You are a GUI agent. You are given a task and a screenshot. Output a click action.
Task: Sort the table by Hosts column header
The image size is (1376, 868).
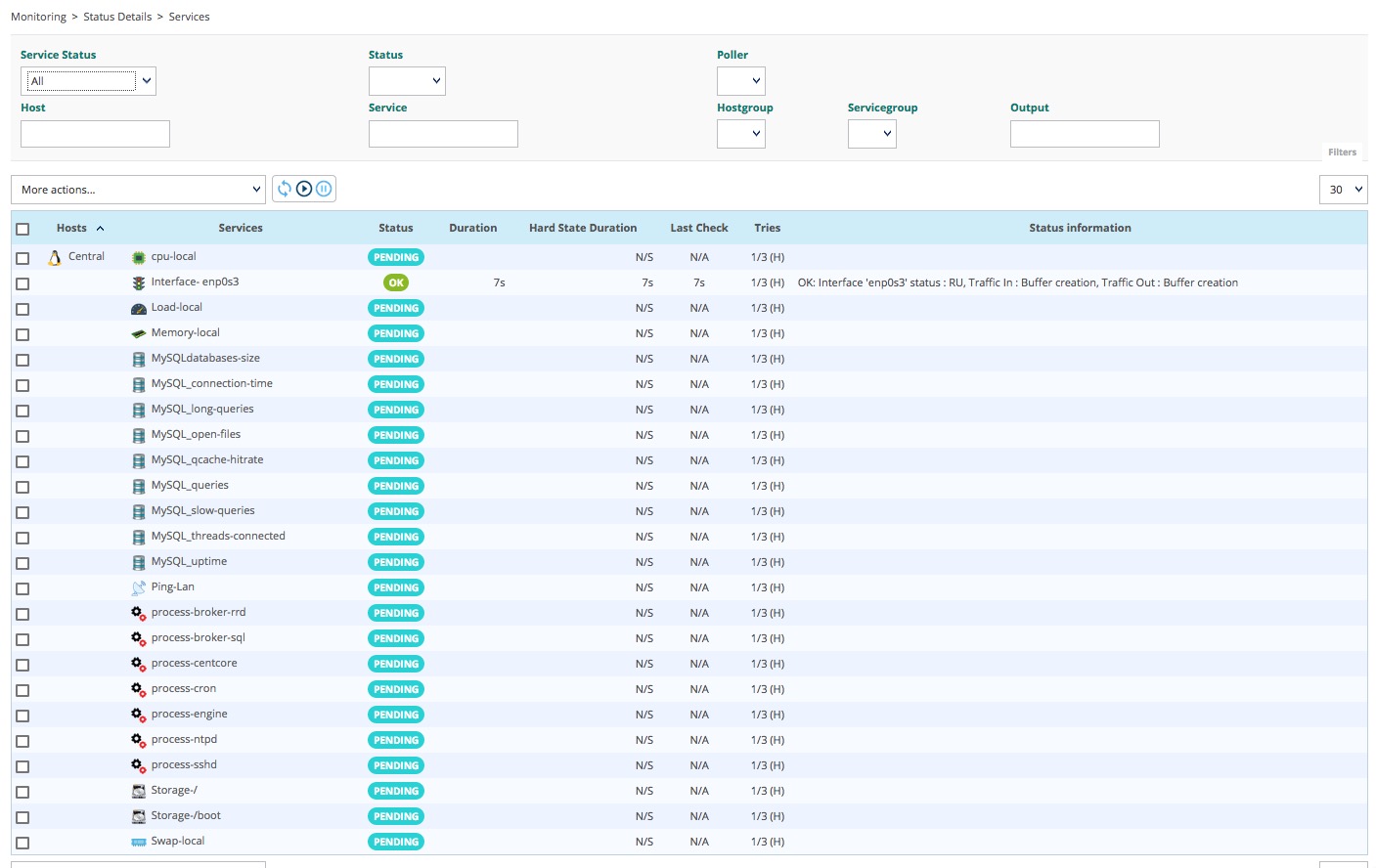pos(71,228)
